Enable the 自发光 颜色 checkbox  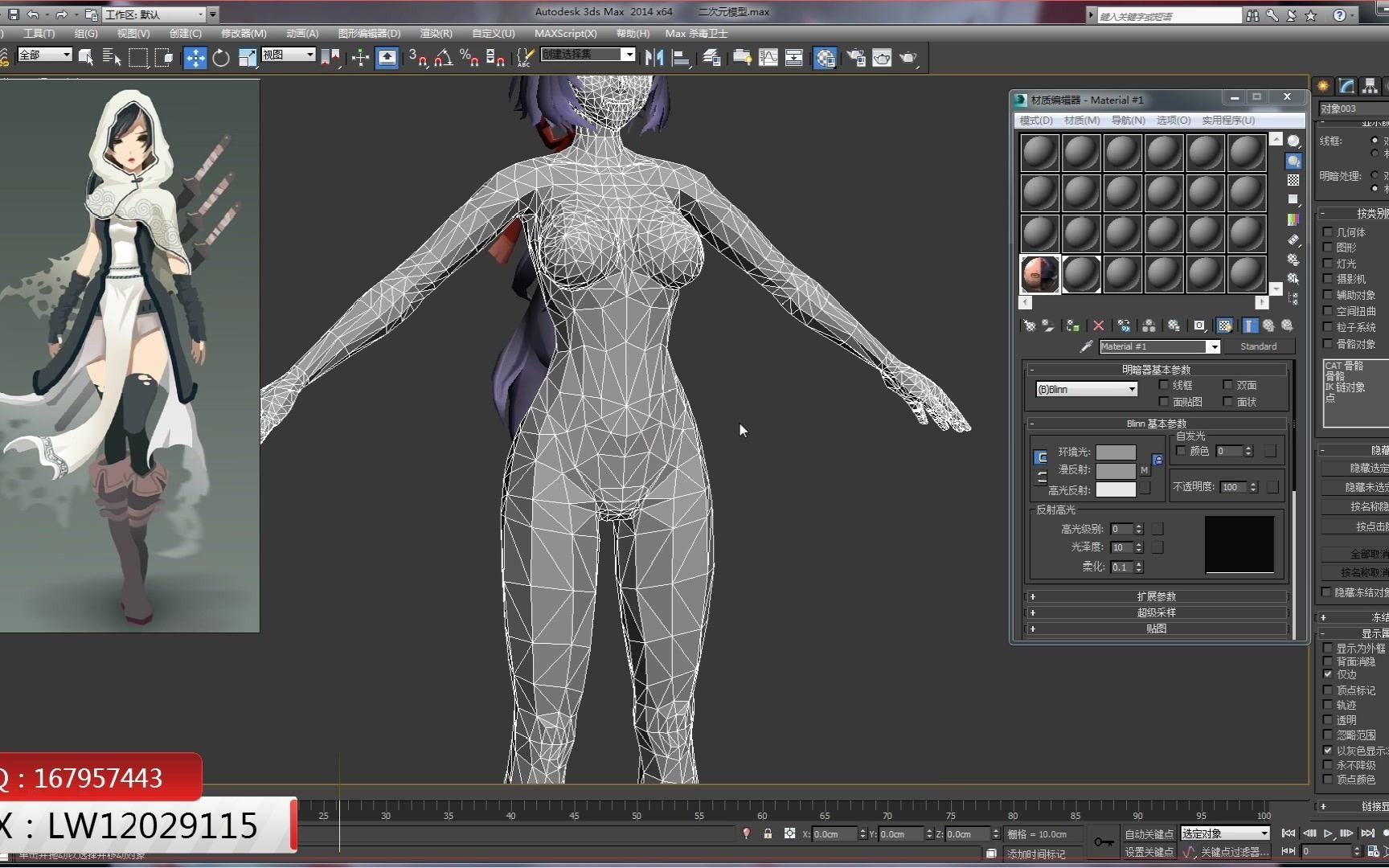[1181, 451]
